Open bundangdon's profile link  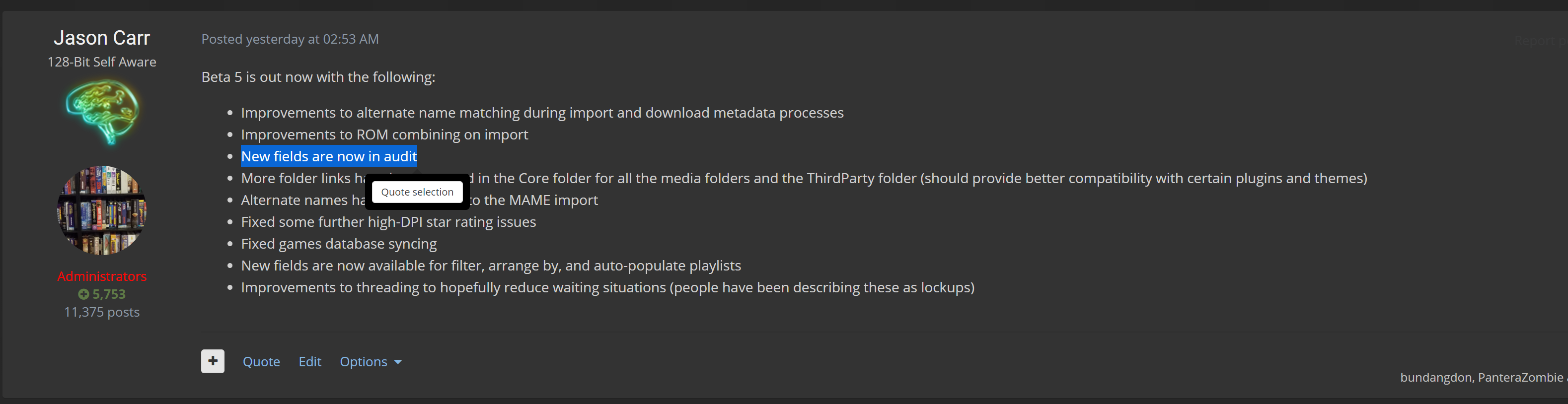click(x=1435, y=378)
